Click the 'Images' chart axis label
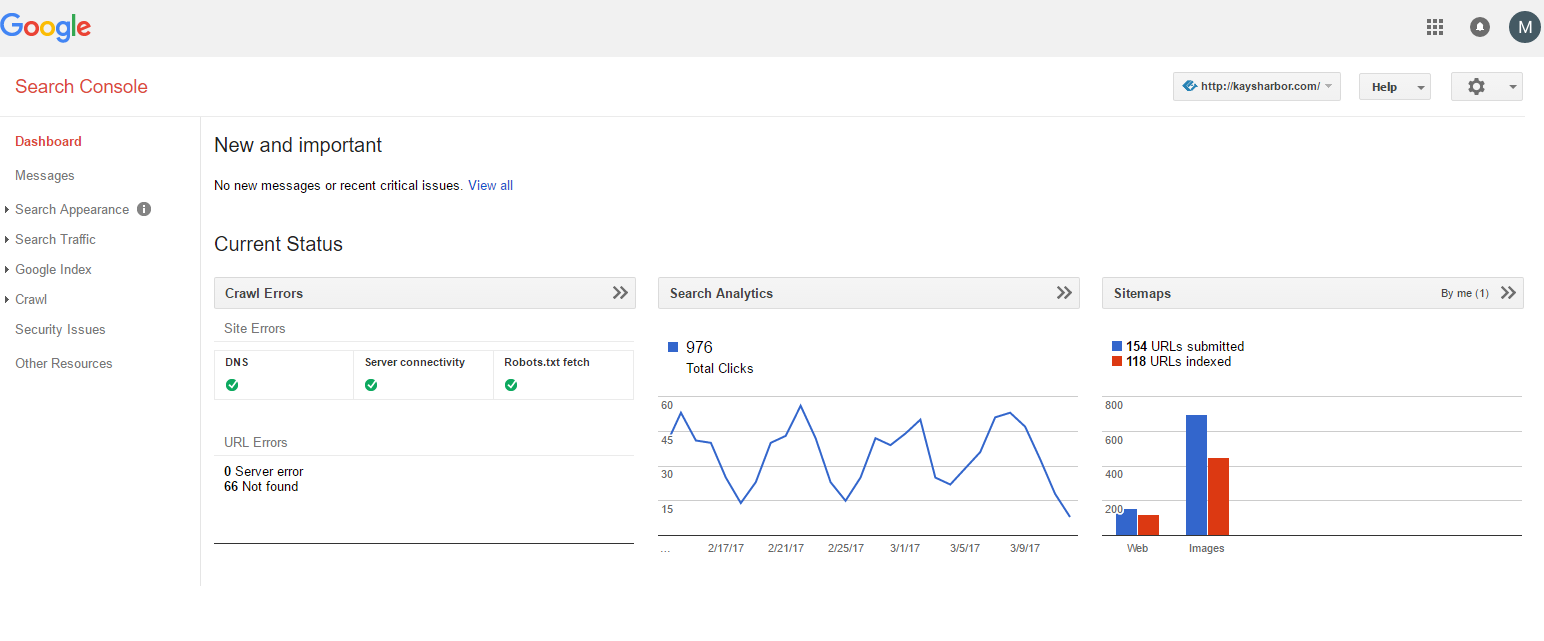This screenshot has height=641, width=1544. point(1207,548)
